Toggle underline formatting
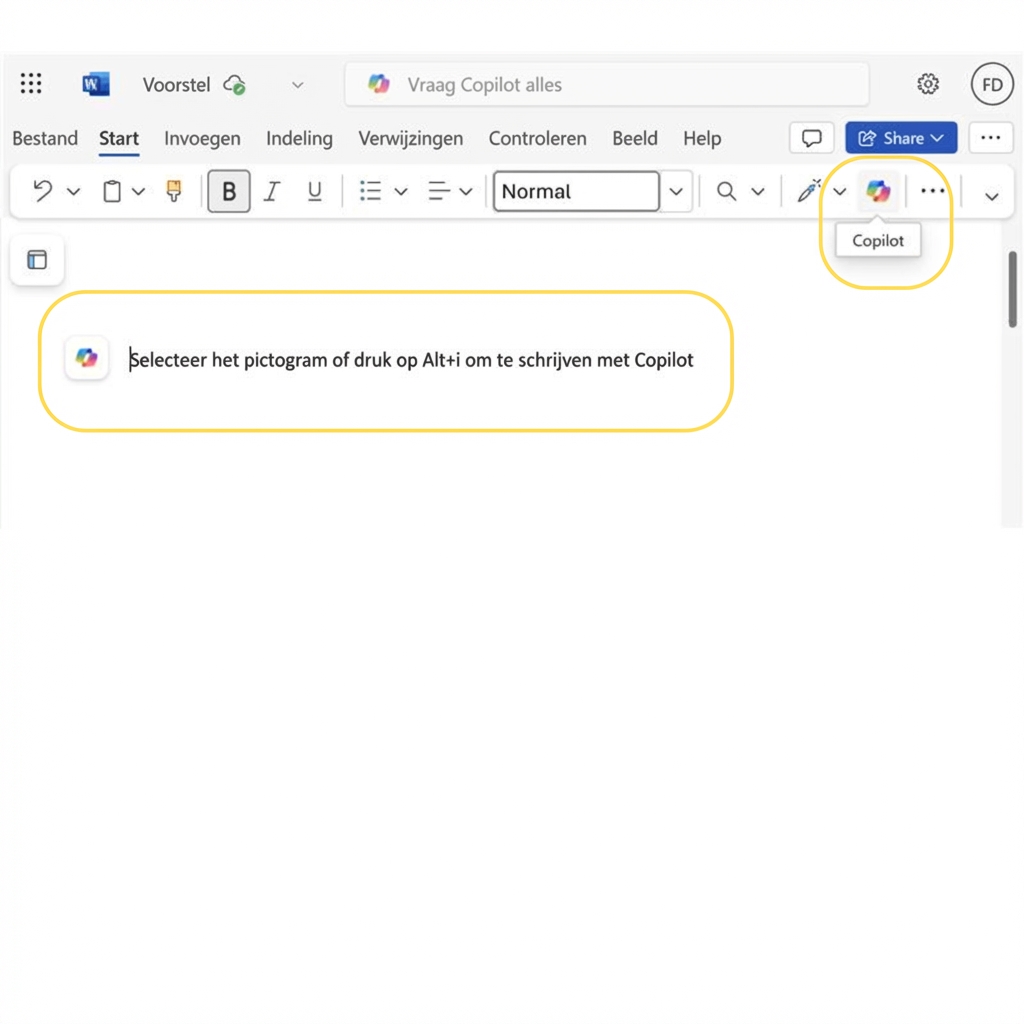This screenshot has height=1024, width=1024. pyautogui.click(x=314, y=191)
